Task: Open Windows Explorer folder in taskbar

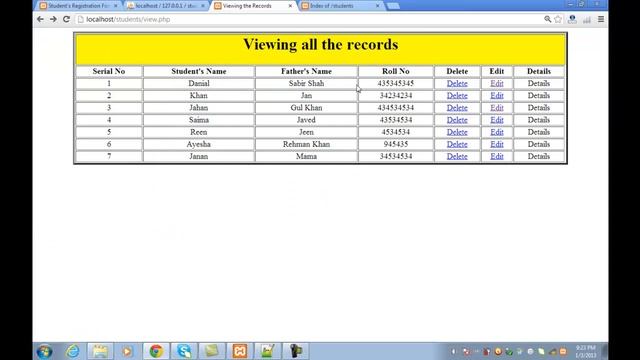Action: pos(100,351)
